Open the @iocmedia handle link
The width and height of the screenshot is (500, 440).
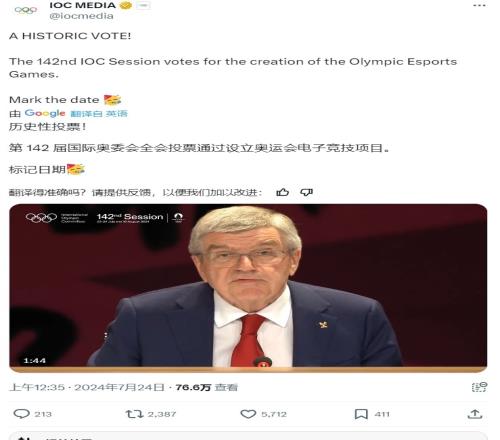click(81, 16)
